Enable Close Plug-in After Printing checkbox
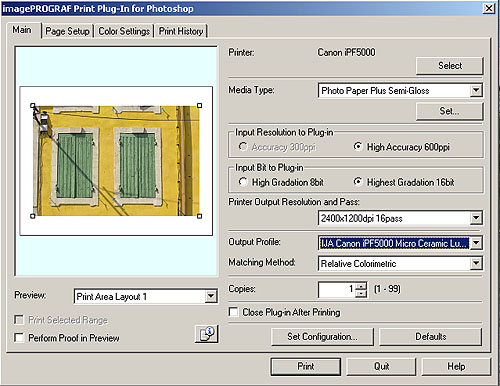This screenshot has width=500, height=386. tap(233, 312)
